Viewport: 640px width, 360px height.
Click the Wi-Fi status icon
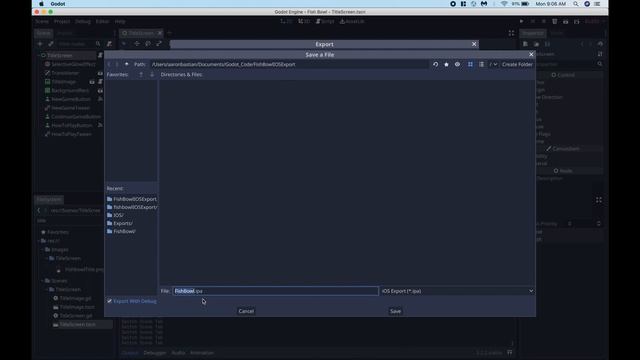(504, 4)
